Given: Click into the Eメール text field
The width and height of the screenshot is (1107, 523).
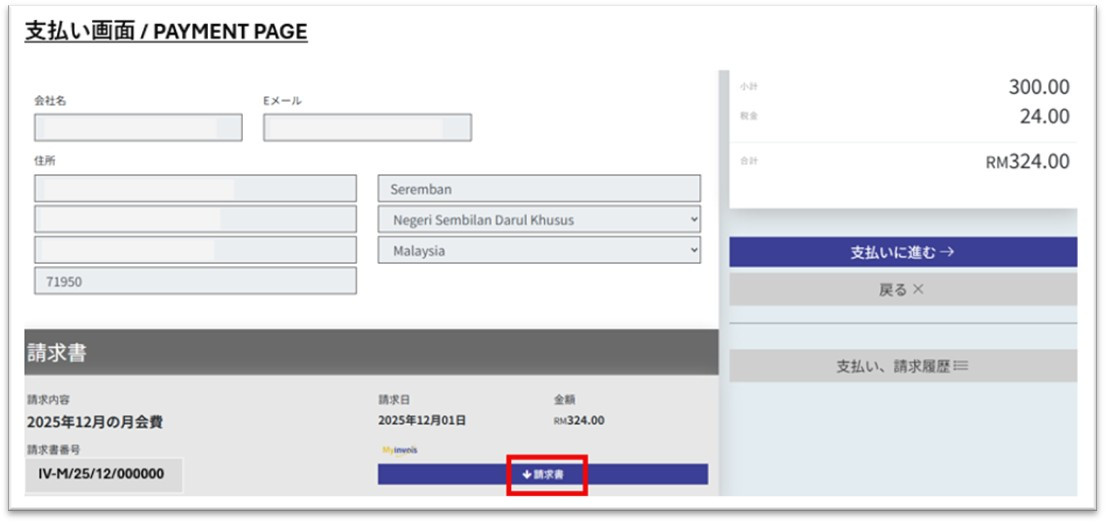Looking at the screenshot, I should [x=367, y=128].
